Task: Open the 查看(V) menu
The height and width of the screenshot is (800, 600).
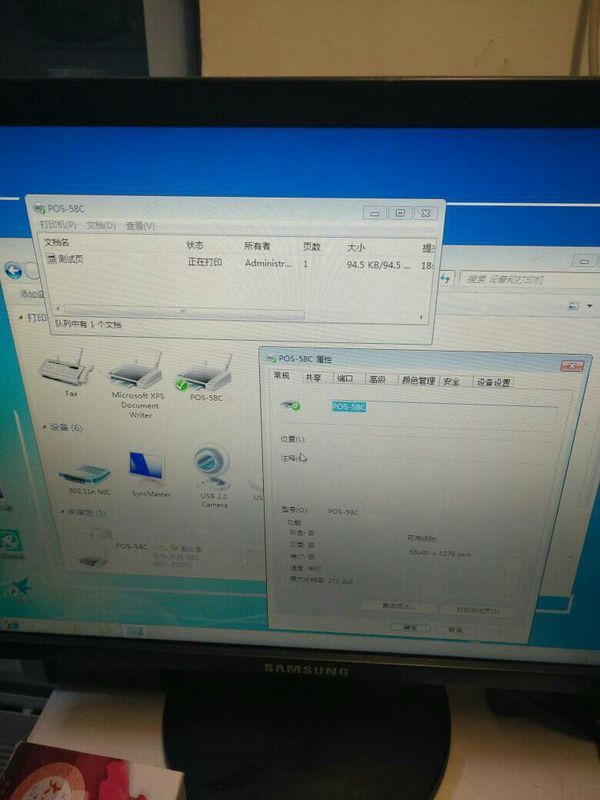Action: coord(141,226)
